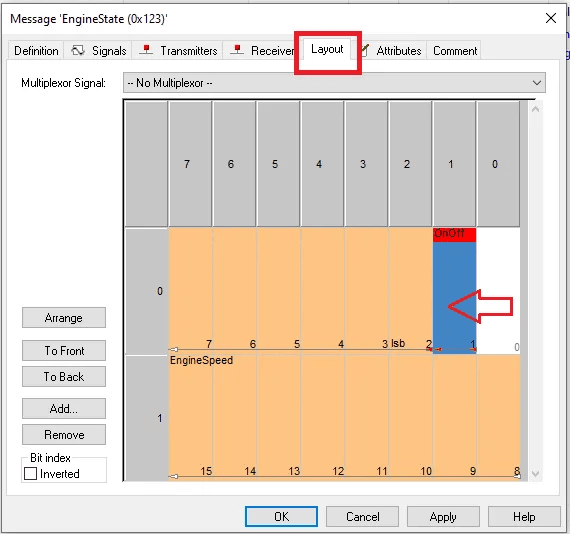Click the layout scrollbar down arrow
Screen dimensions: 570x534
tap(535, 473)
